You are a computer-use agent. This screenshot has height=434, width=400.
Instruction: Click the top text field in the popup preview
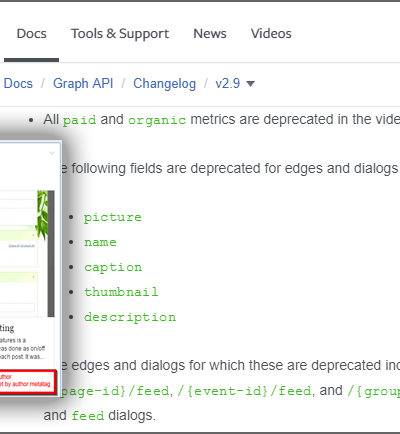(x=17, y=204)
